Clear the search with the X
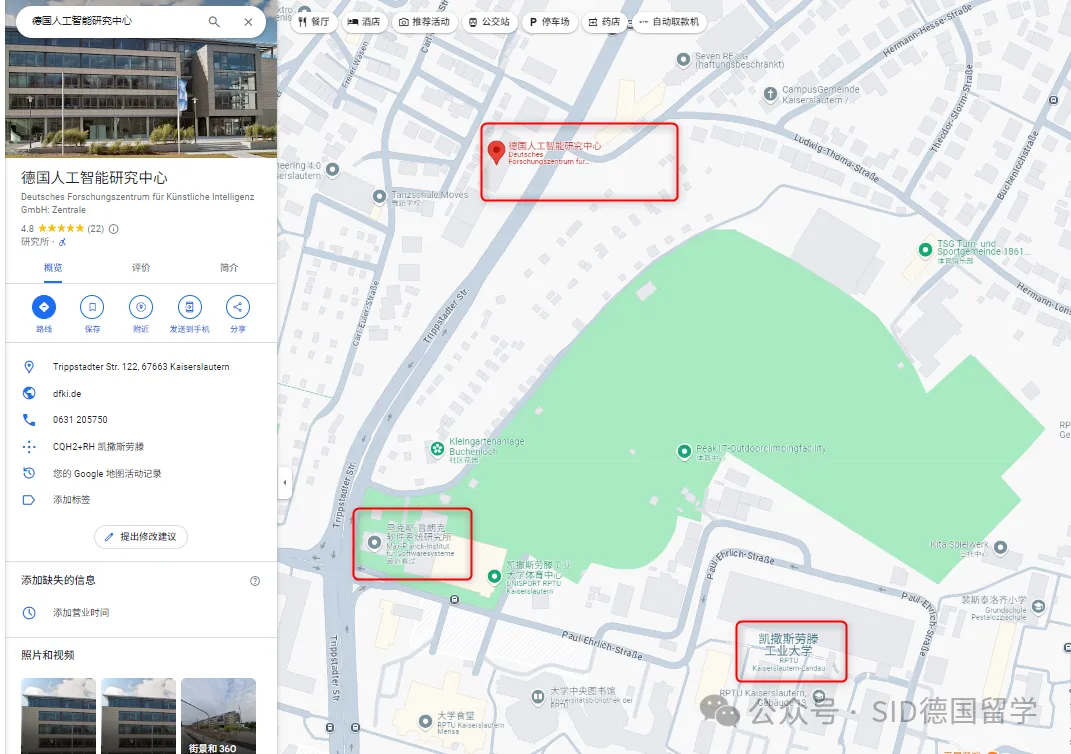The height and width of the screenshot is (754, 1071). click(x=248, y=20)
